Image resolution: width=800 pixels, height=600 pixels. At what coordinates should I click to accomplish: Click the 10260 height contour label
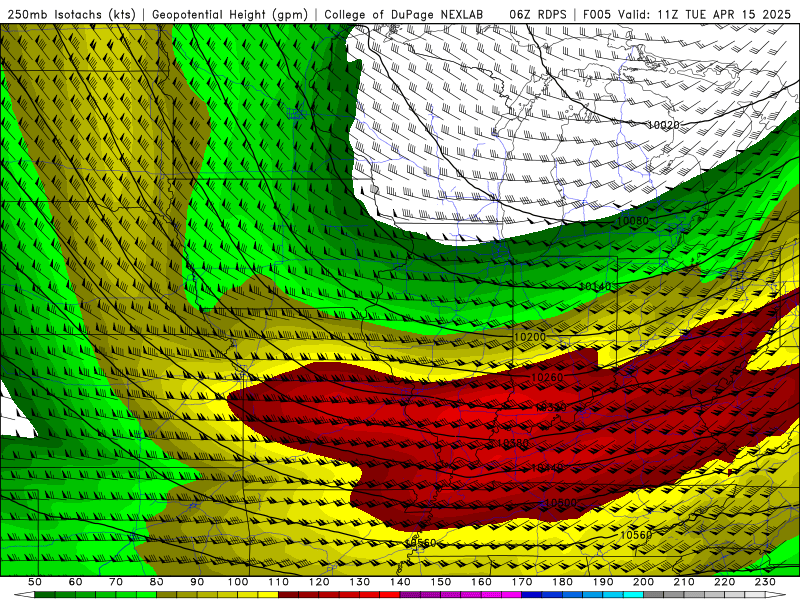pos(547,378)
